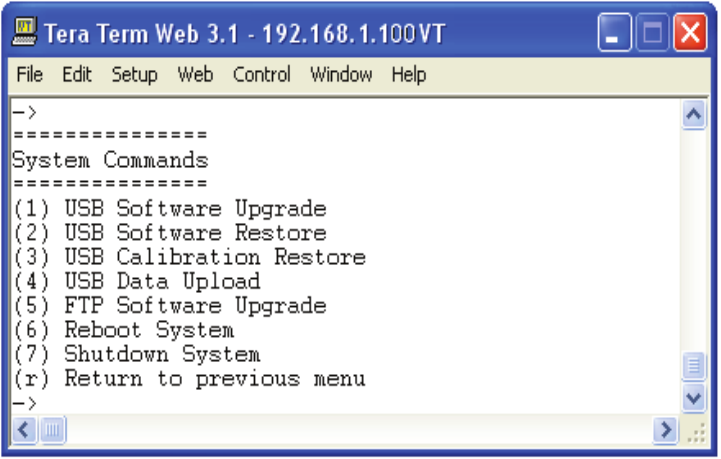Click the vertical scrollbar up arrow
Screen dimensions: 721x459
point(693,116)
